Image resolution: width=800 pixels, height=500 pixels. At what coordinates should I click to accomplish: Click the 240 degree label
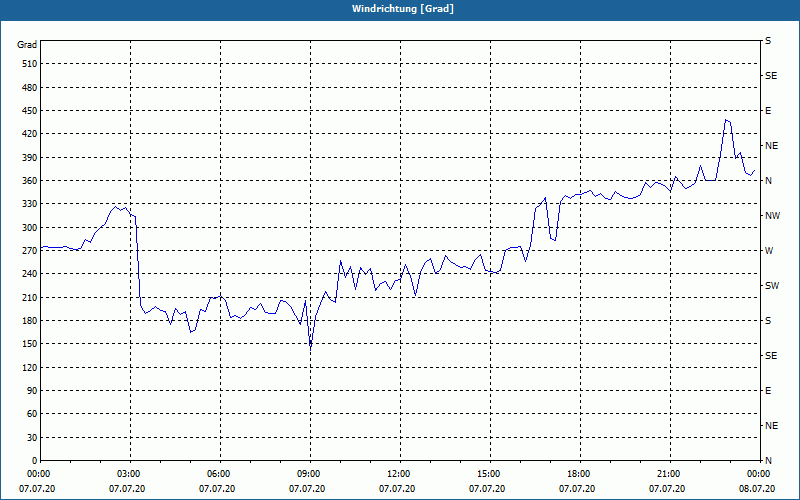point(30,274)
